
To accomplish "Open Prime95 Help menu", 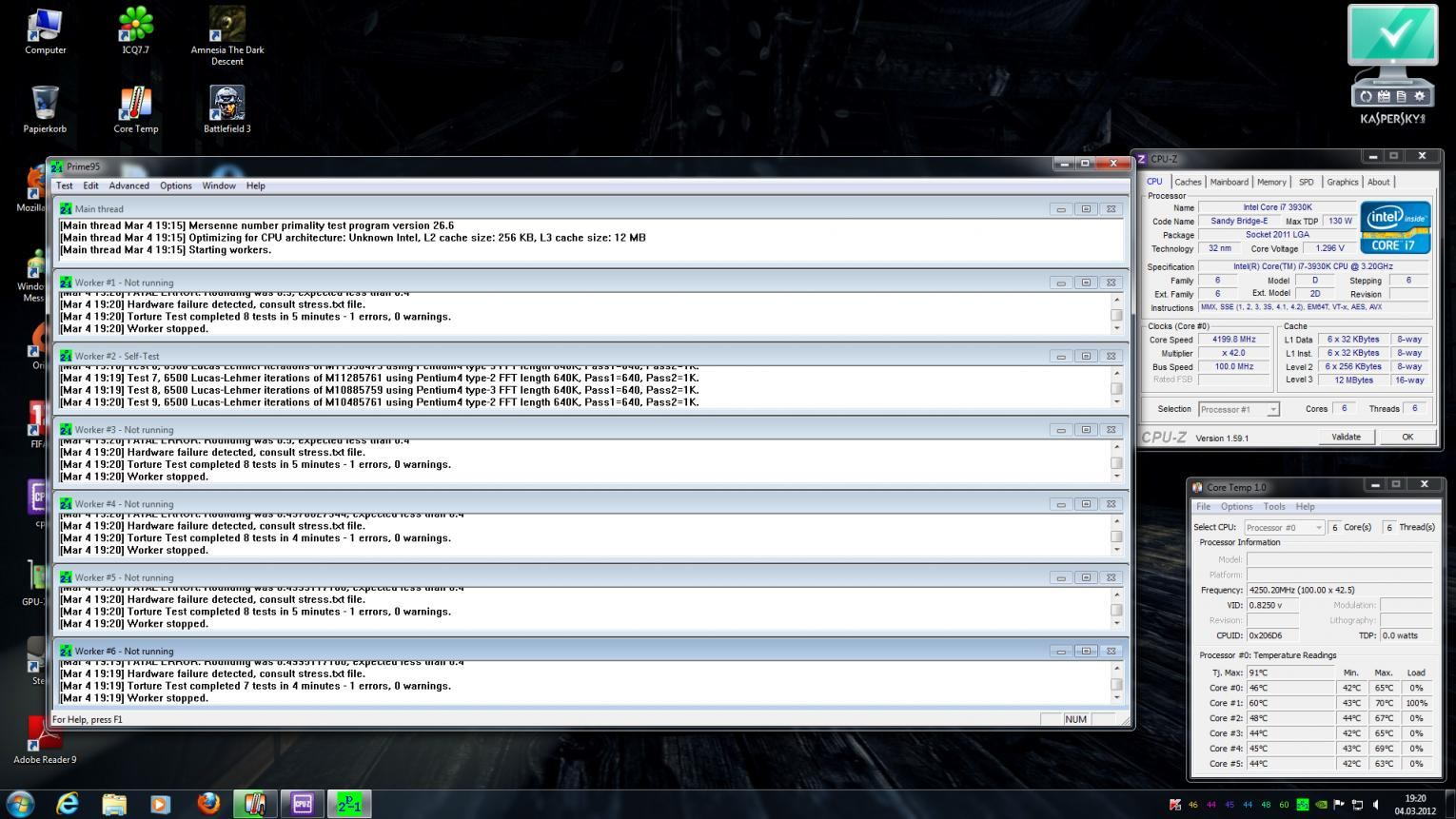I will 255,185.
